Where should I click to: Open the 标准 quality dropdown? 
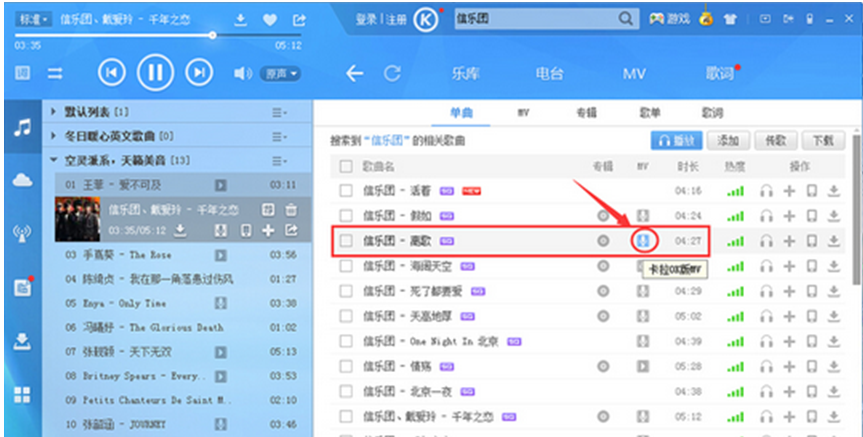tap(34, 19)
